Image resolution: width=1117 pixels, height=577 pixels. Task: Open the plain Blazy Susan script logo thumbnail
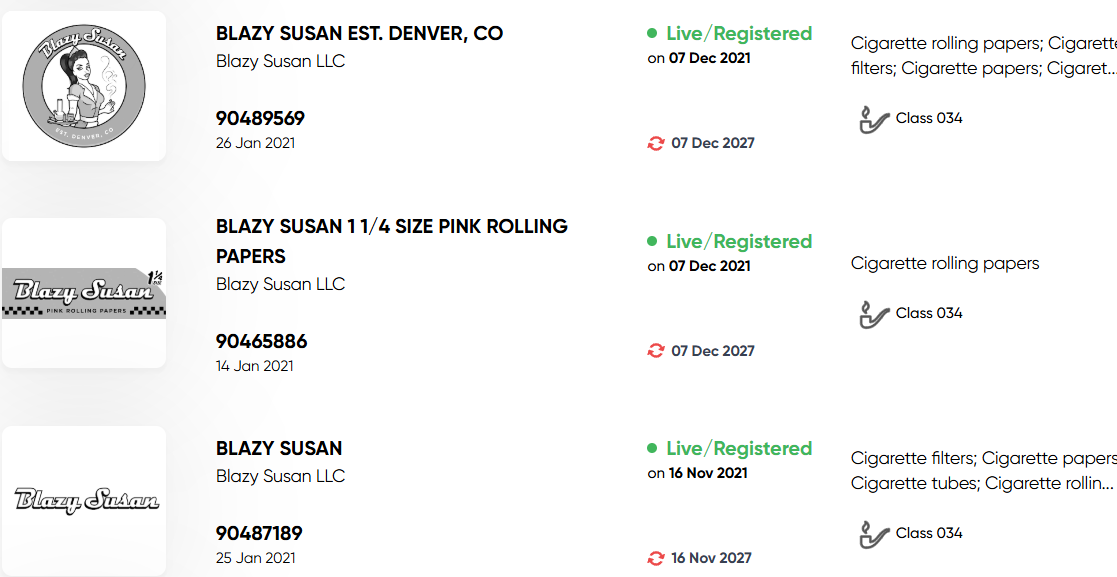pos(84,500)
